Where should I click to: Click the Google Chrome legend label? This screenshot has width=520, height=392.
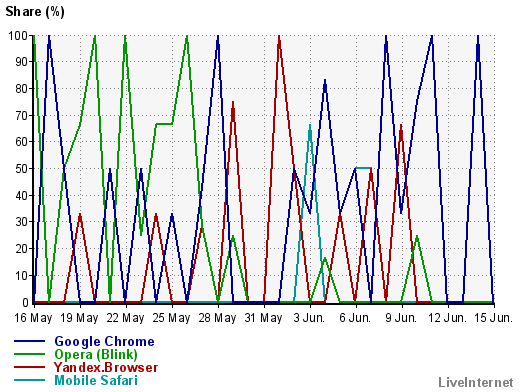pyautogui.click(x=104, y=342)
